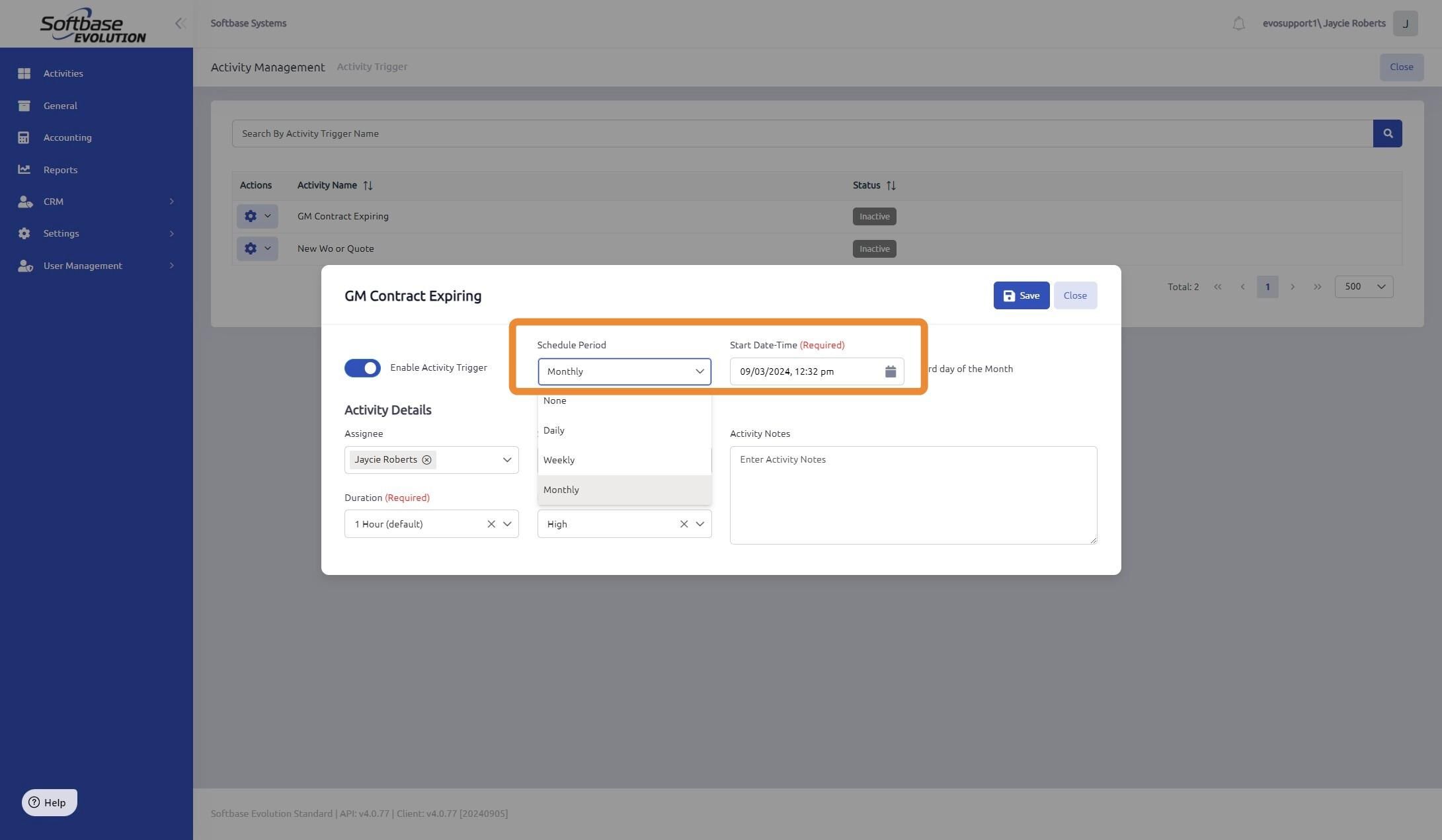Clear the Duration field with X
The width and height of the screenshot is (1442, 840).
click(x=491, y=524)
